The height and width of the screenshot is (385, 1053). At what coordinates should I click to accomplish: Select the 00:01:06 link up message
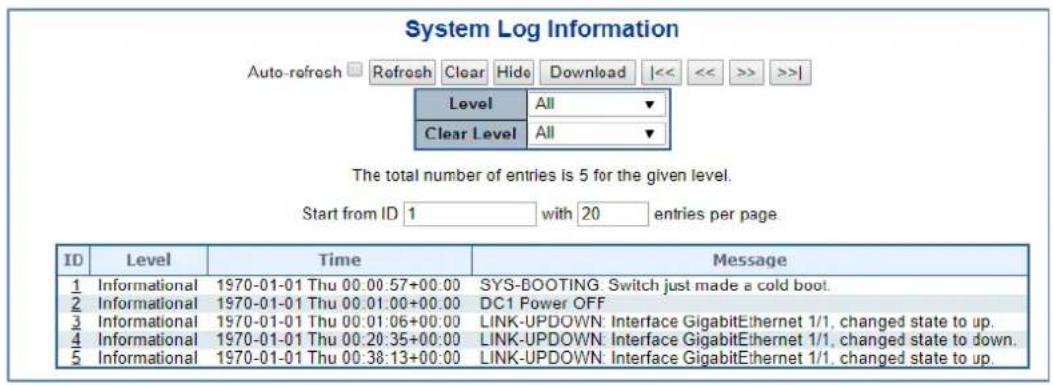(736, 321)
